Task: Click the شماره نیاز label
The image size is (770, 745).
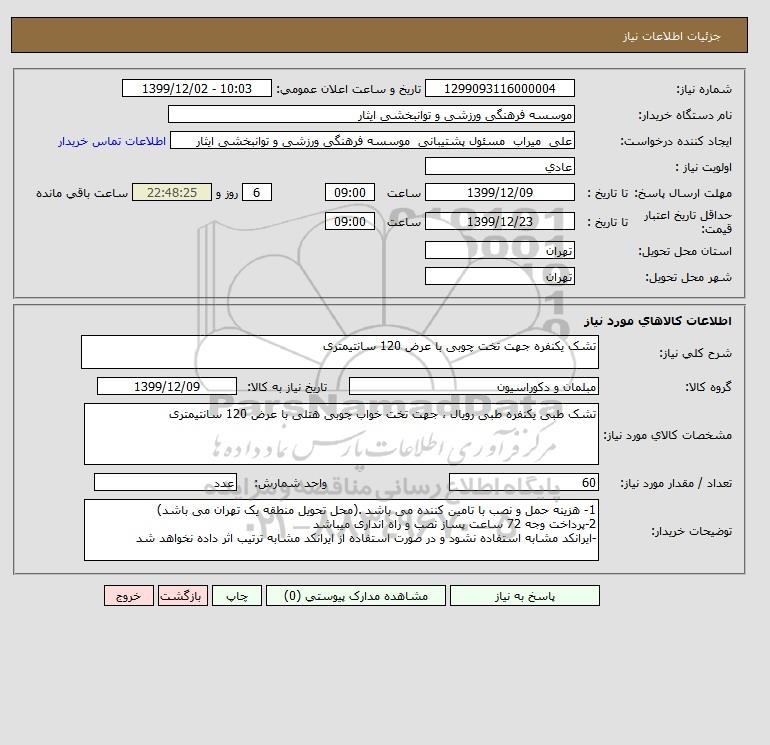Action: click(x=704, y=89)
